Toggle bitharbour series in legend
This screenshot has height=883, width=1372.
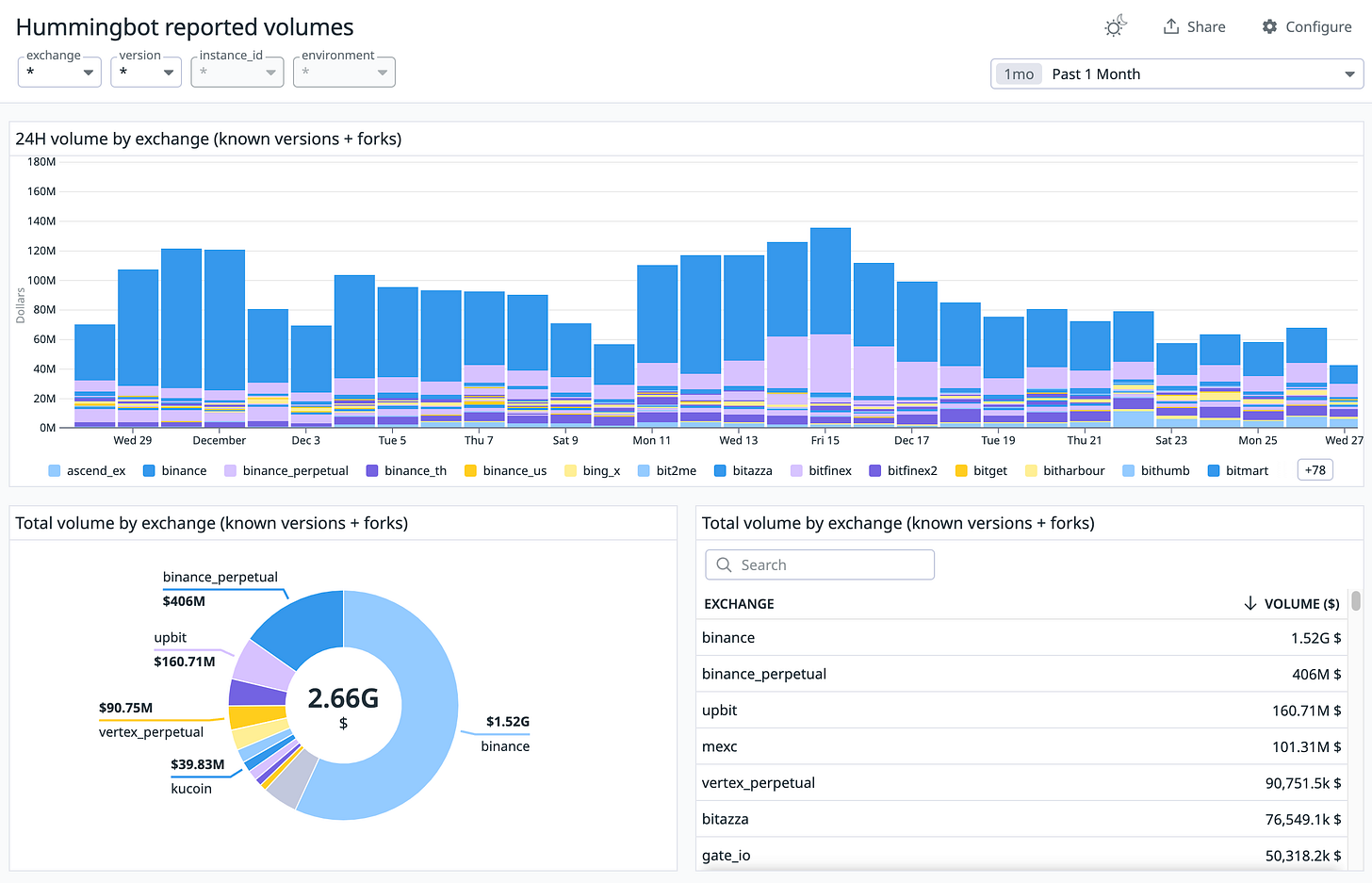1065,470
